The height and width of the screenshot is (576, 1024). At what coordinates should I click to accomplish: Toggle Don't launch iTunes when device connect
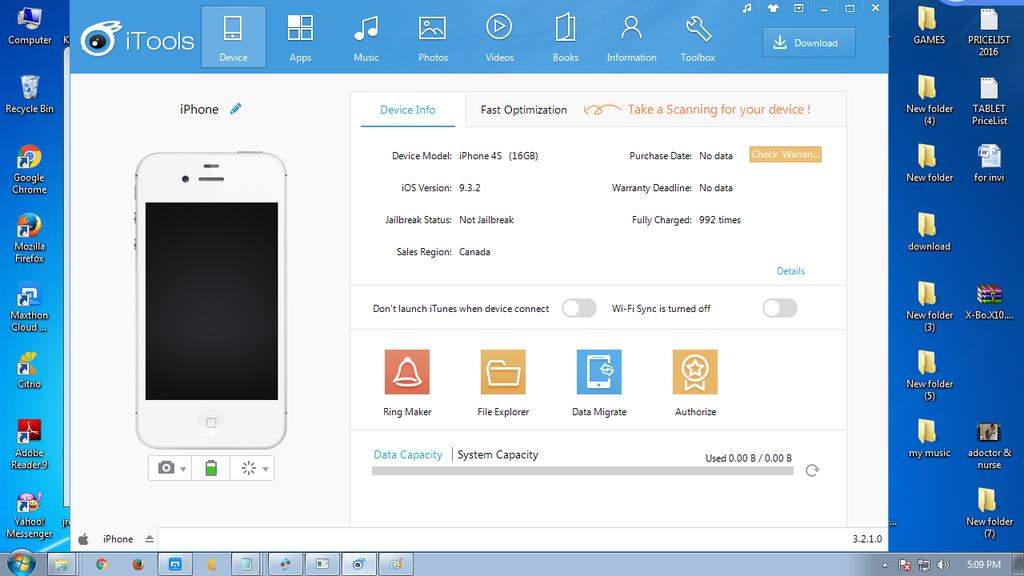(x=579, y=308)
